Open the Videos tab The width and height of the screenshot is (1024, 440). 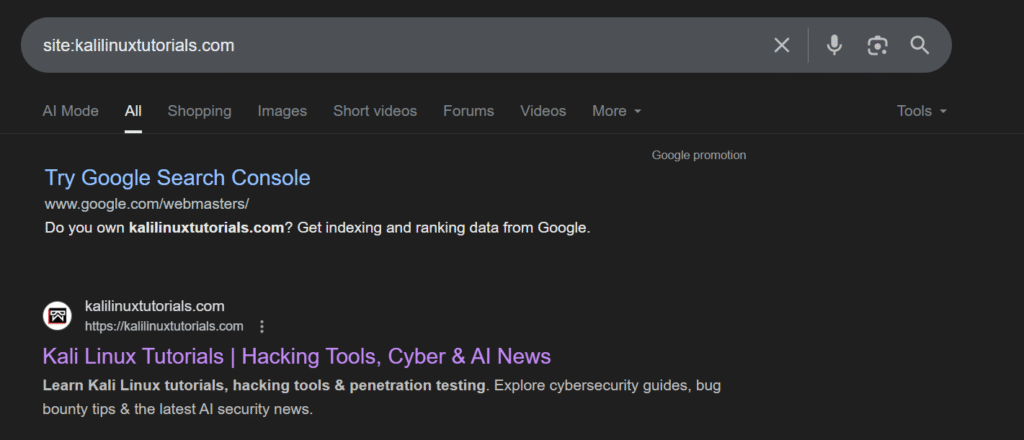click(543, 111)
